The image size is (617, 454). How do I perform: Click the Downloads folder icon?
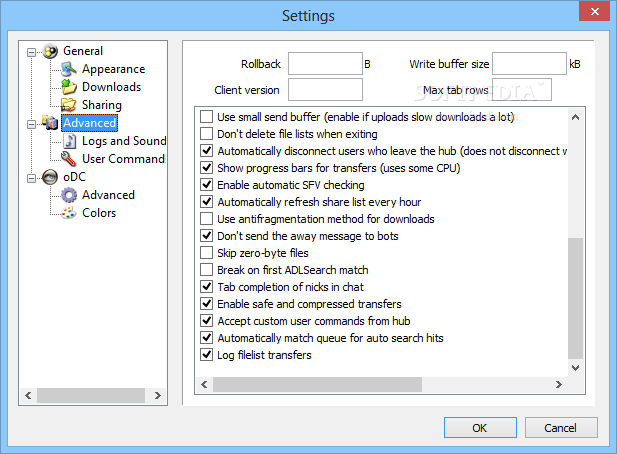click(x=69, y=87)
